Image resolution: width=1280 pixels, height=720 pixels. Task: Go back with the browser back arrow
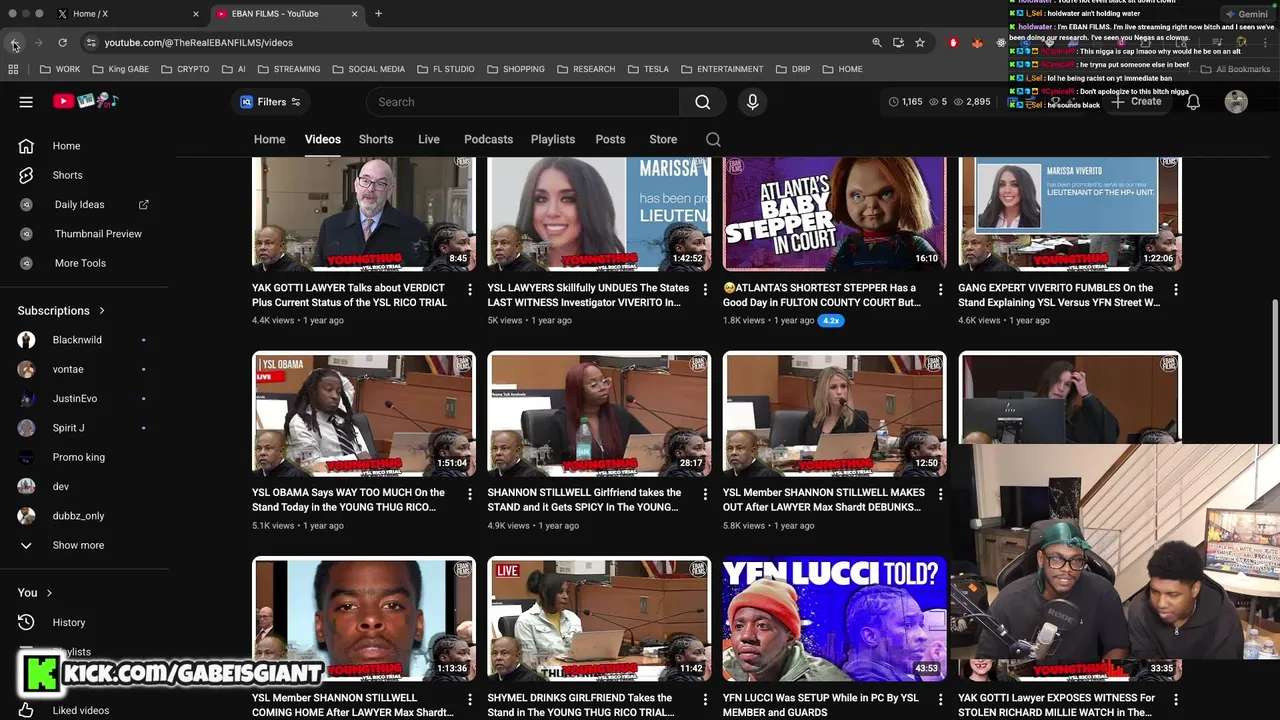point(14,43)
